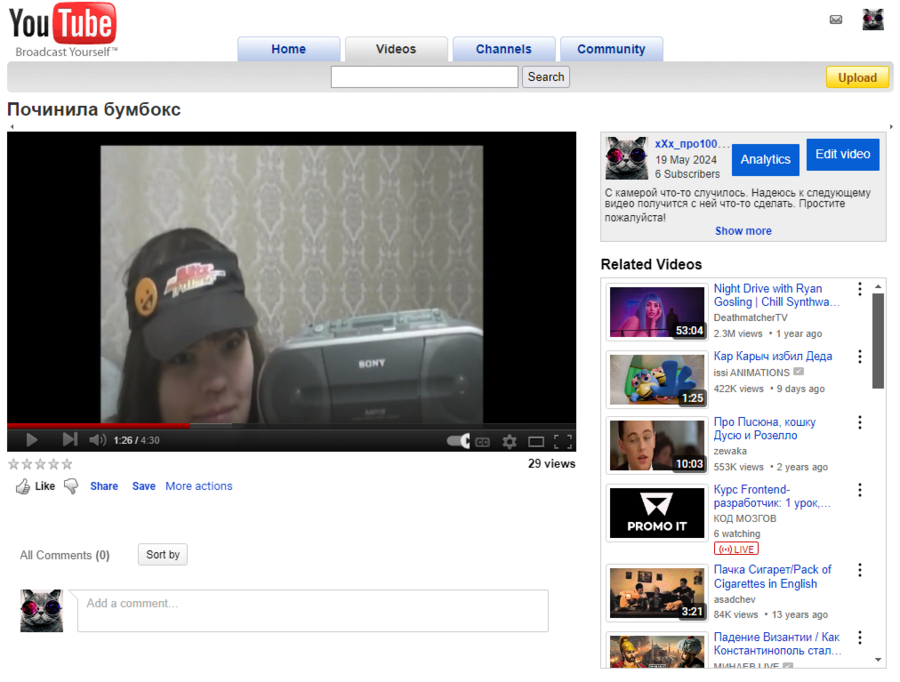Click the КОД МОЗГОВ channel name
The width and height of the screenshot is (900, 682).
tap(744, 519)
